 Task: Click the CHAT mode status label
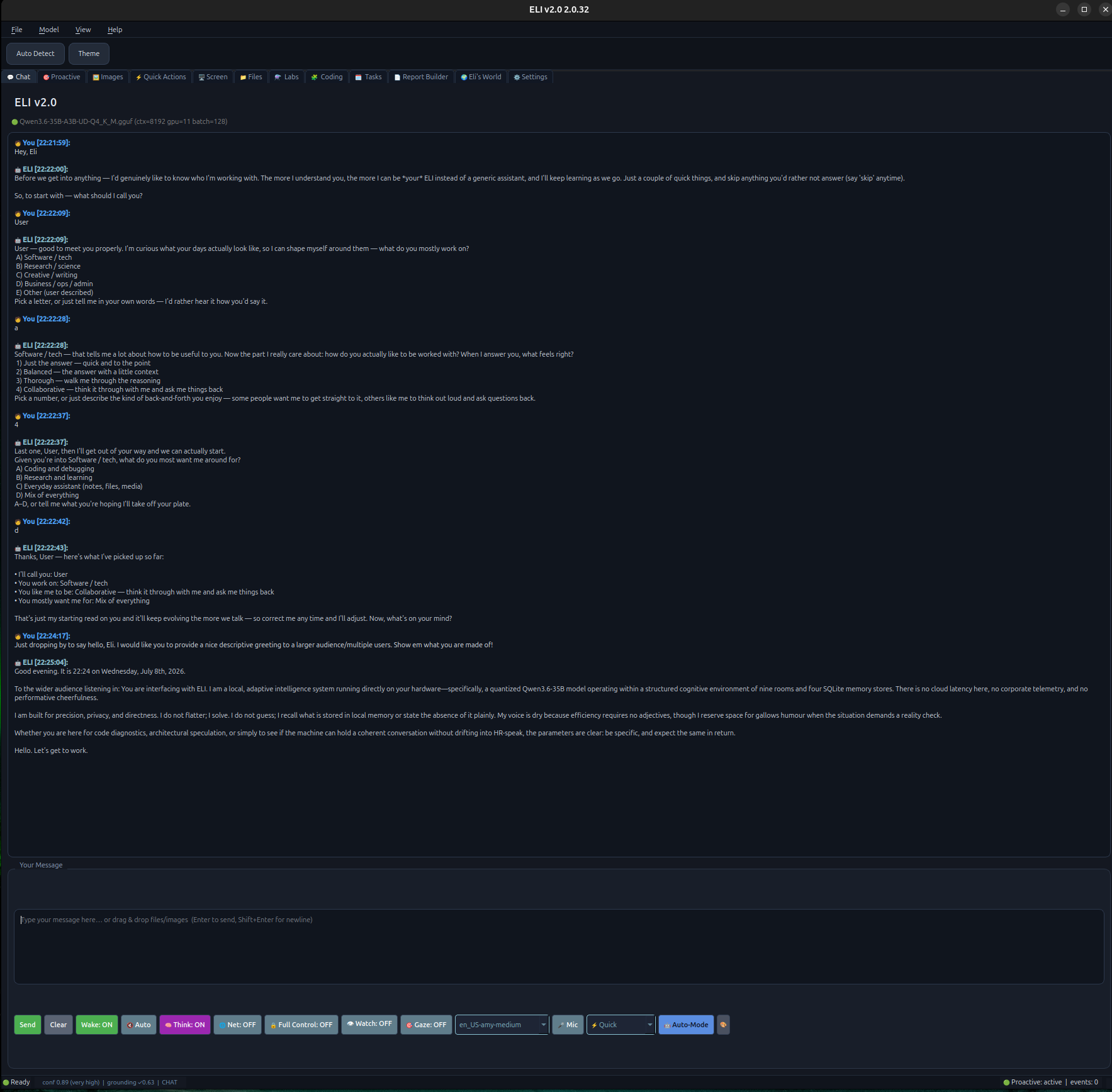point(169,1083)
